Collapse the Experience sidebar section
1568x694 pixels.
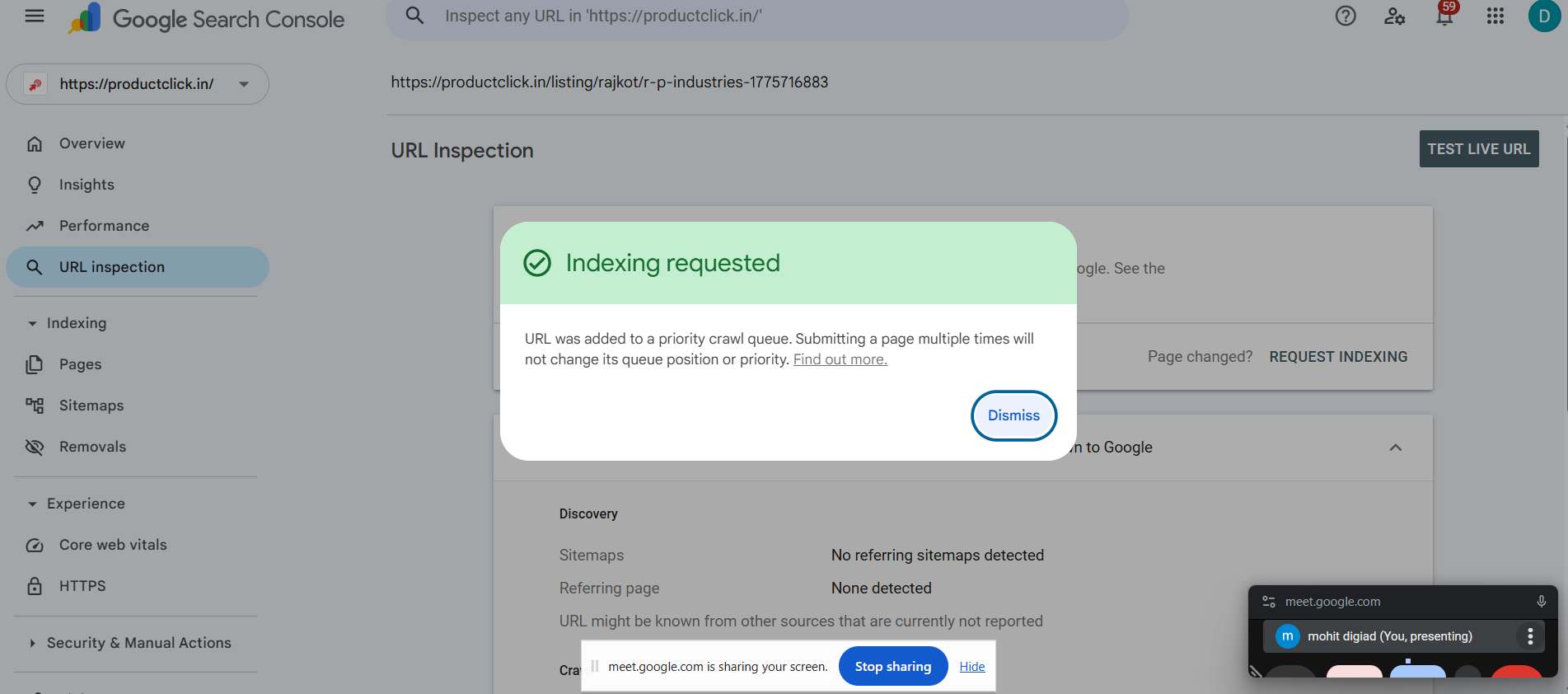pyautogui.click(x=32, y=504)
